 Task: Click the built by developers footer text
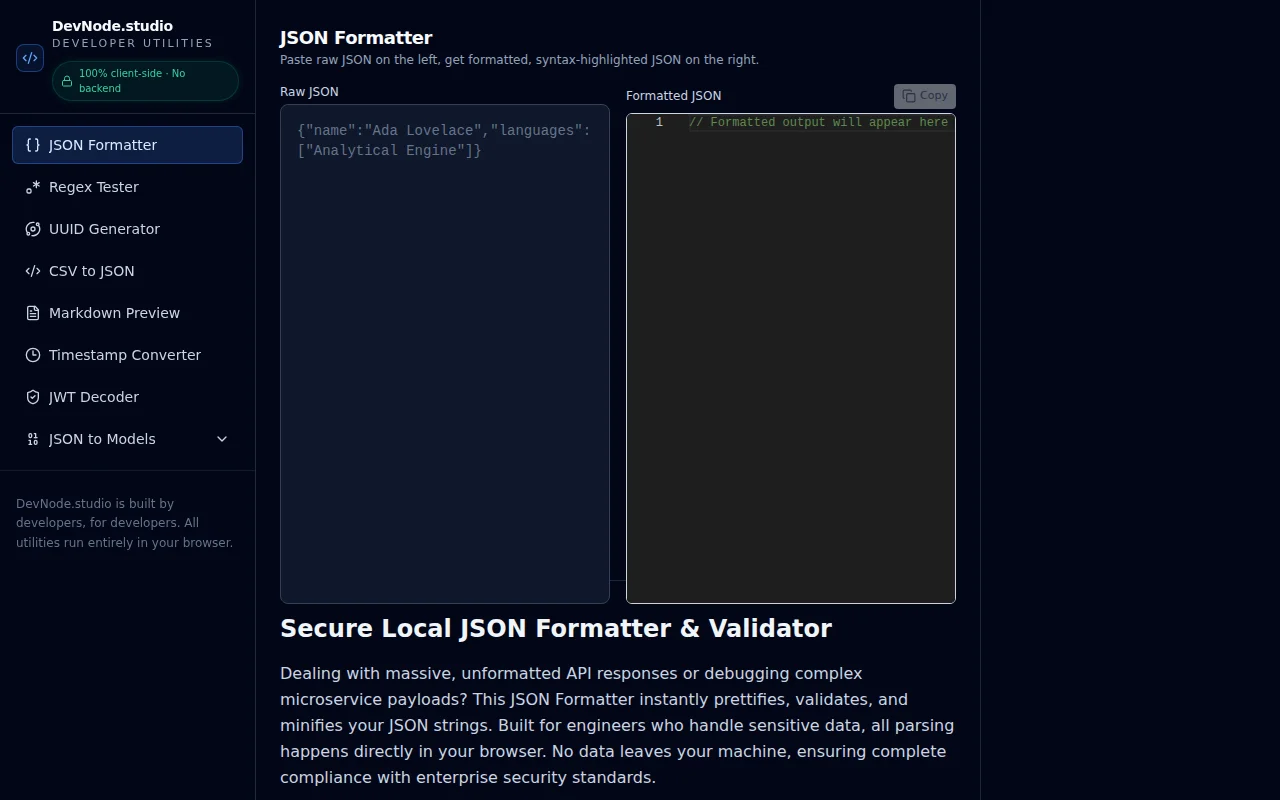click(x=125, y=523)
